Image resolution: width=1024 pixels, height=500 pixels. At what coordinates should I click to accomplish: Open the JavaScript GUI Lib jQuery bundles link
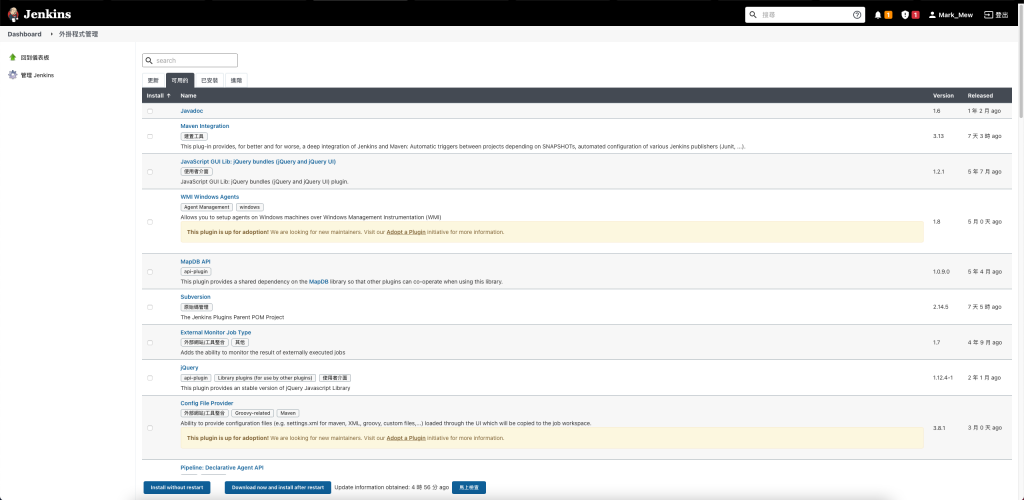[258, 161]
